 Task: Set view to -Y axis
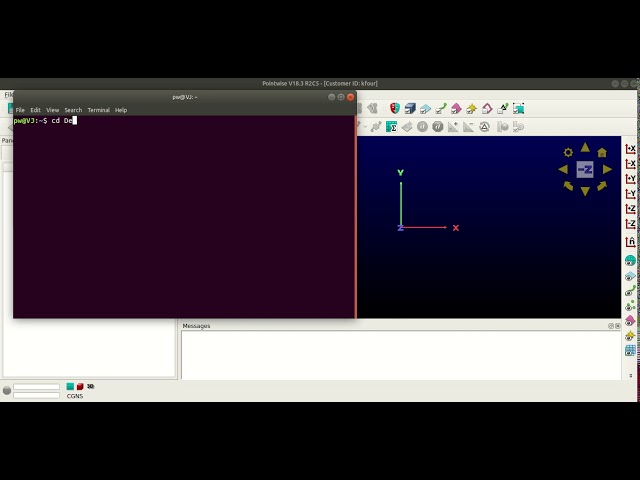[630, 193]
